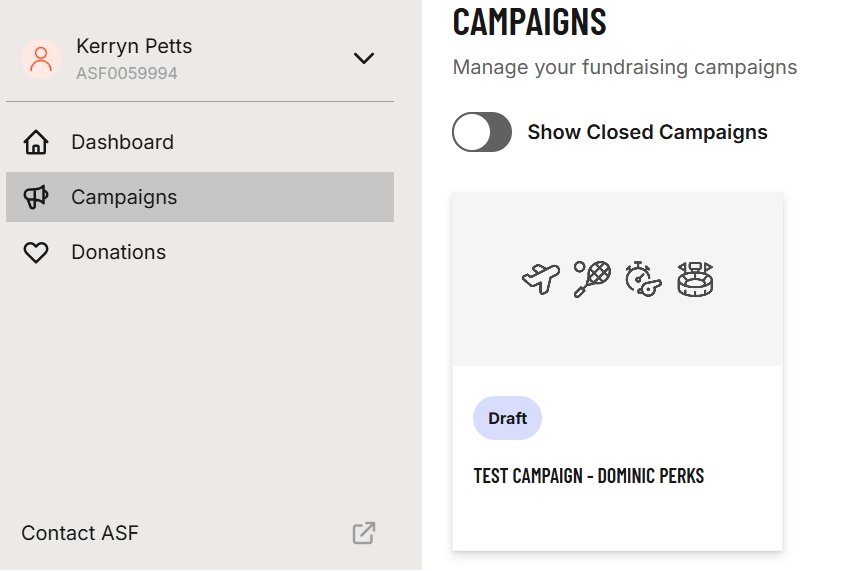Image resolution: width=852 pixels, height=571 pixels.
Task: Go to Donations in the sidebar
Action: 118,252
